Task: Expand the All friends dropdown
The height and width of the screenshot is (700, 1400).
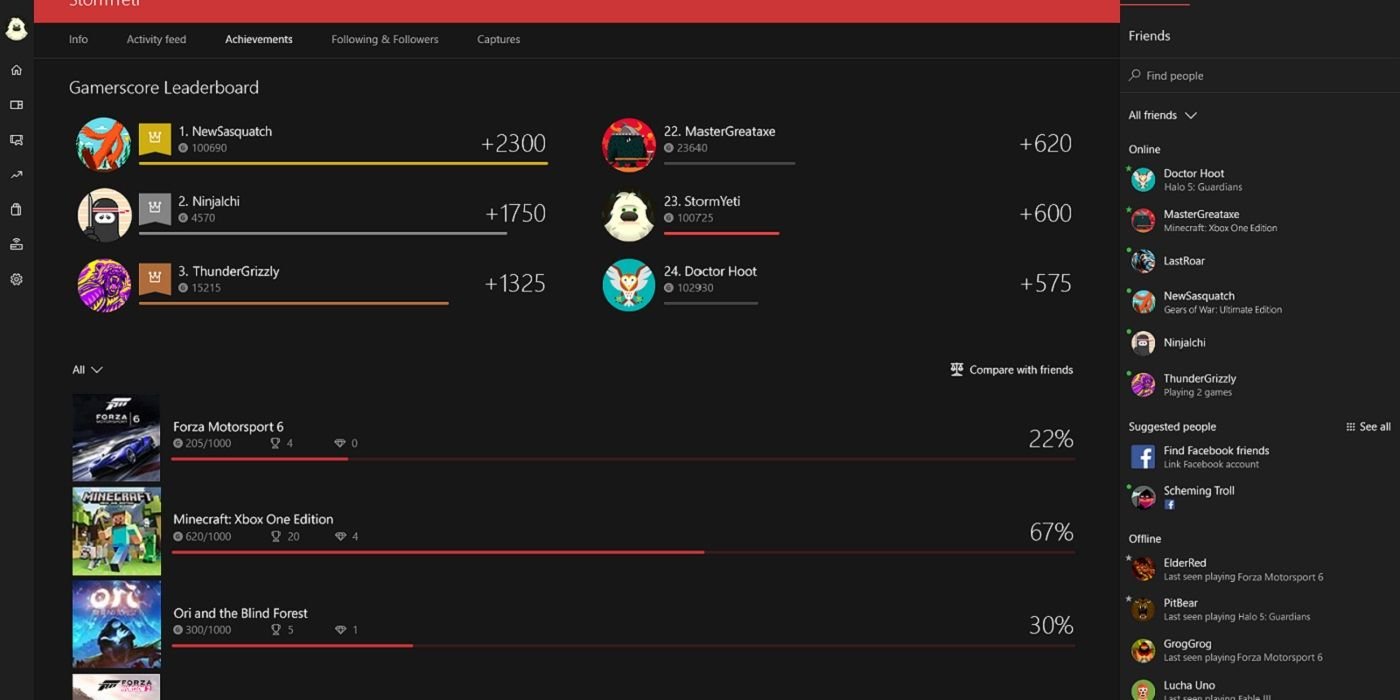Action: pos(1162,115)
